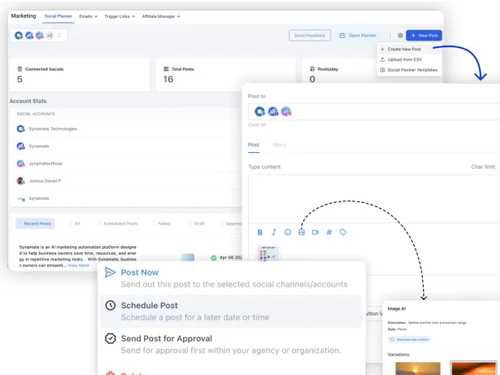Click the video icon in editor toolbar

[315, 232]
